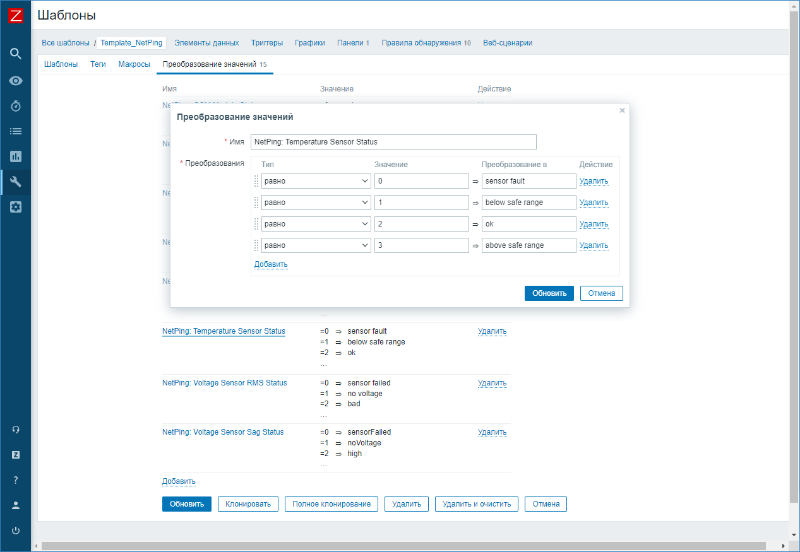Open Триггеры section
The height and width of the screenshot is (552, 800).
pyautogui.click(x=267, y=43)
